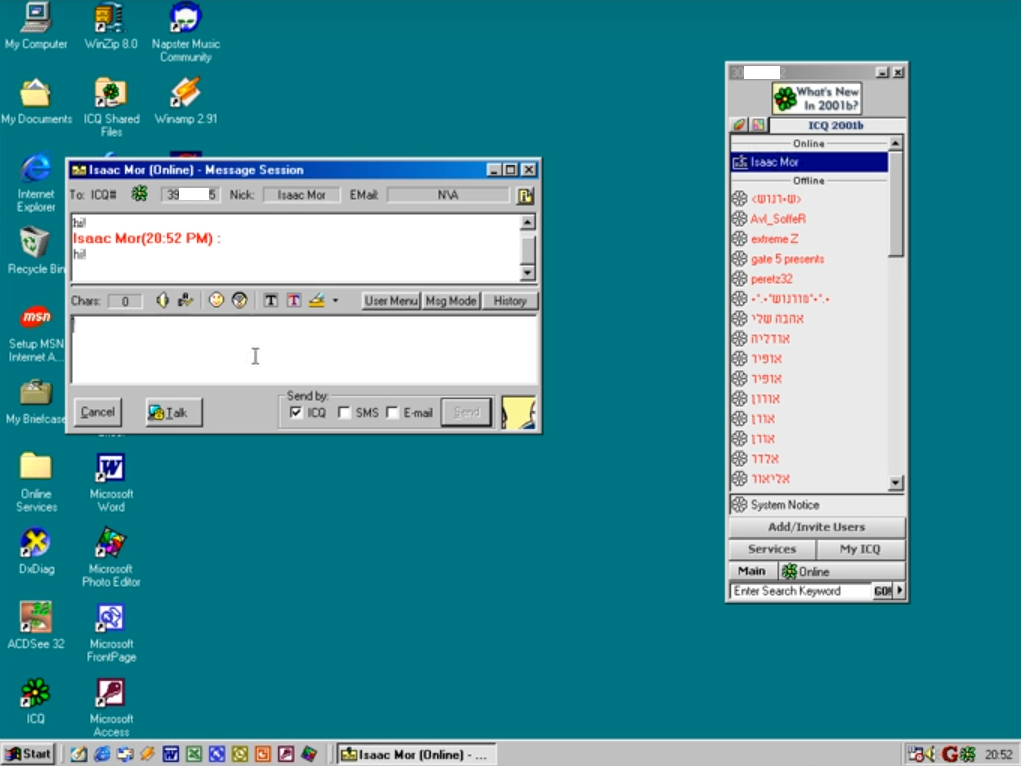The image size is (1021, 766).
Task: Expand the arrow beside the background color icon
Action: 335,301
